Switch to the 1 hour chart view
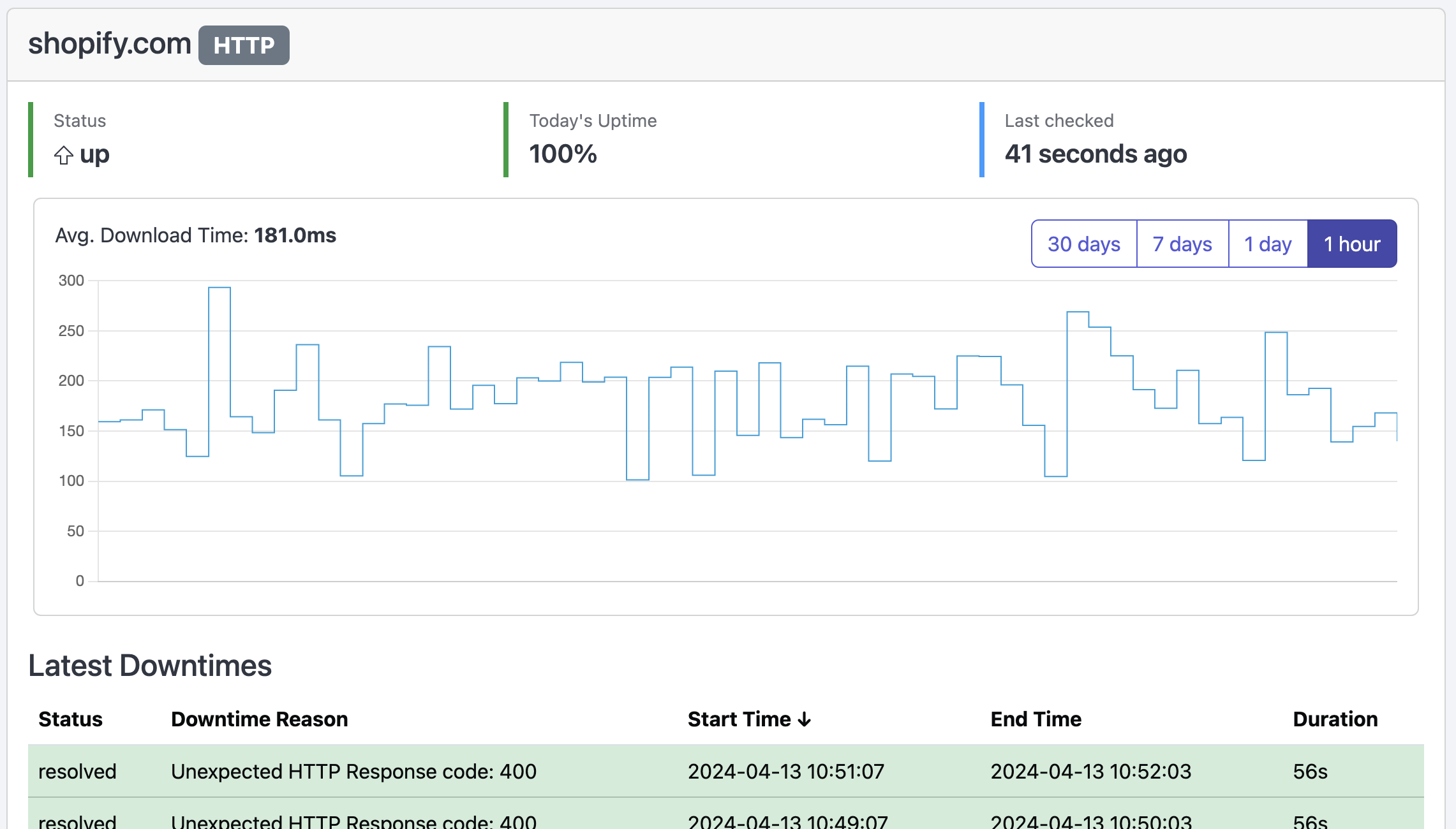 (1352, 243)
